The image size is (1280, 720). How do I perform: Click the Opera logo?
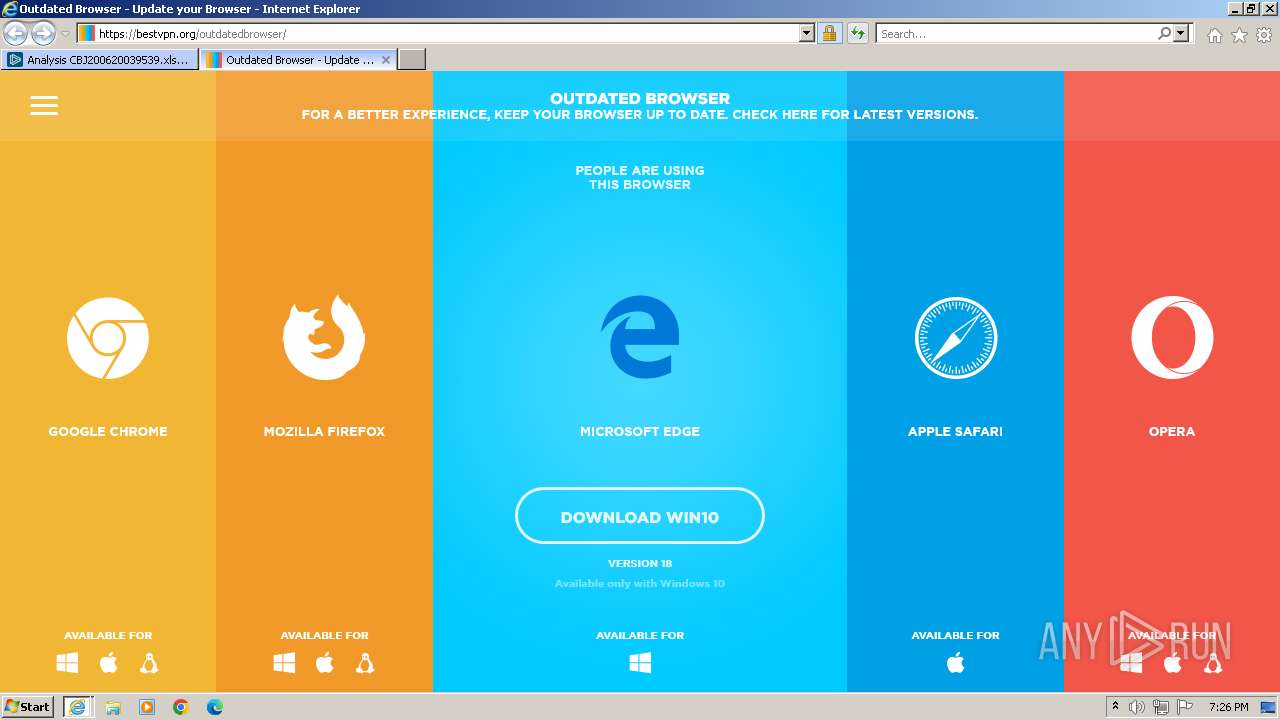pyautogui.click(x=1172, y=338)
